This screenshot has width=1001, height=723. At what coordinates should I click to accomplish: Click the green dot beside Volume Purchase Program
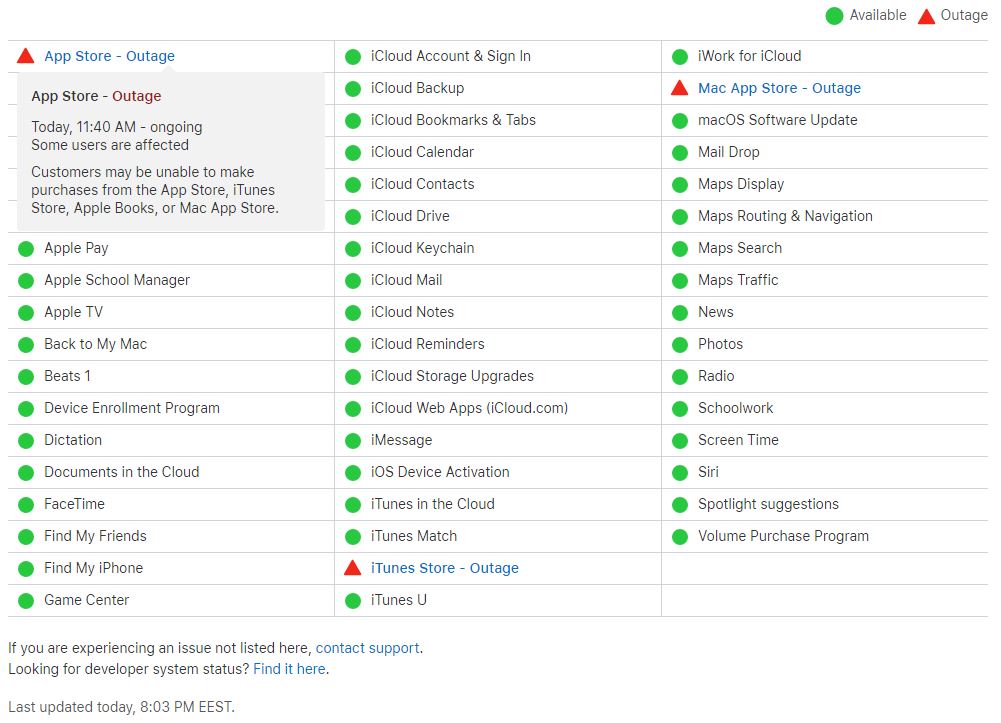[x=680, y=537]
